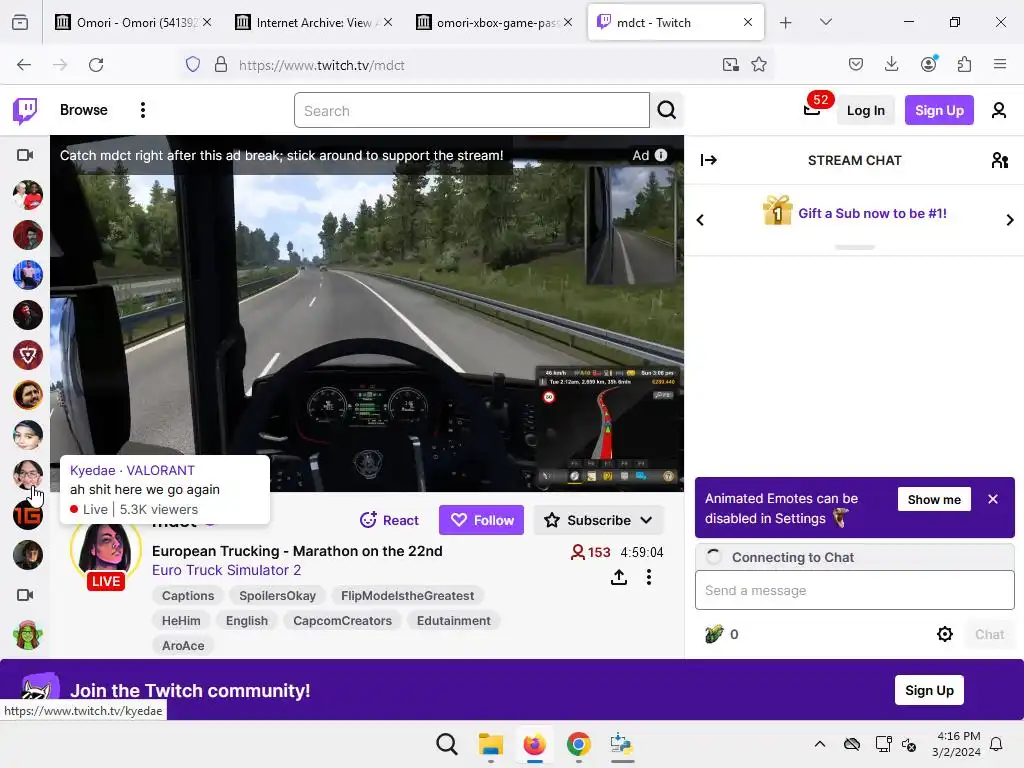The width and height of the screenshot is (1024, 768).
Task: Go to previous gift sub leaderboard item
Action: (x=700, y=220)
